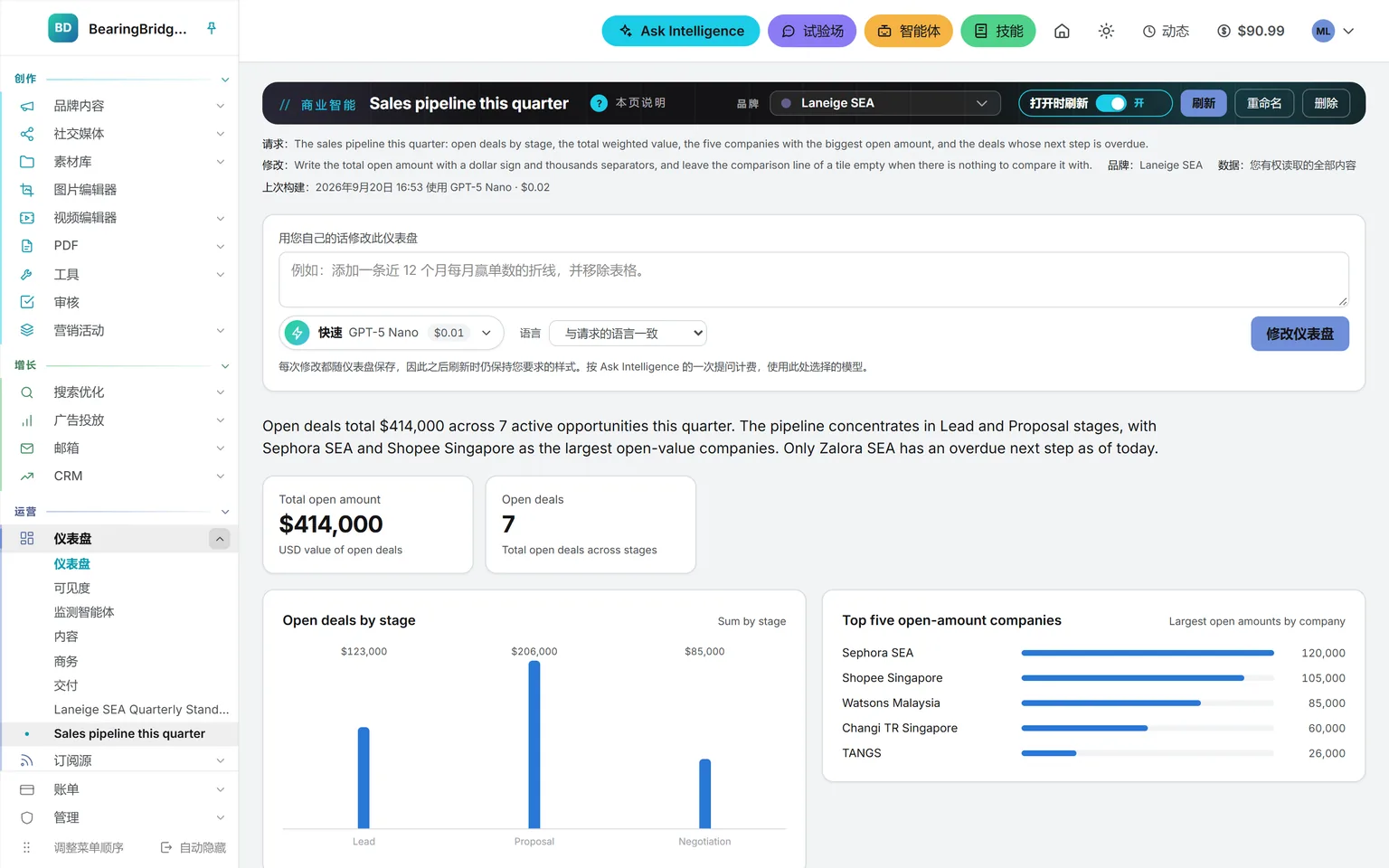Open the Laneige SEA brand dropdown

[x=885, y=103]
